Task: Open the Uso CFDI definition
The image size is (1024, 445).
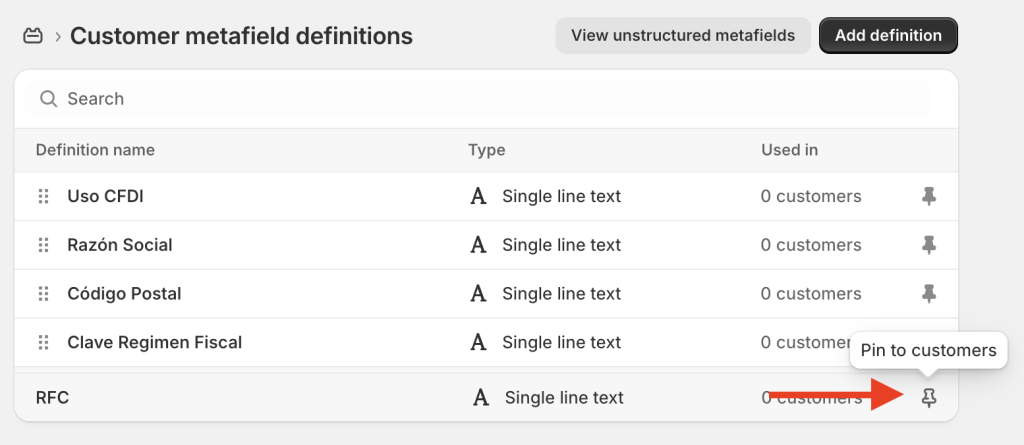Action: (x=105, y=196)
